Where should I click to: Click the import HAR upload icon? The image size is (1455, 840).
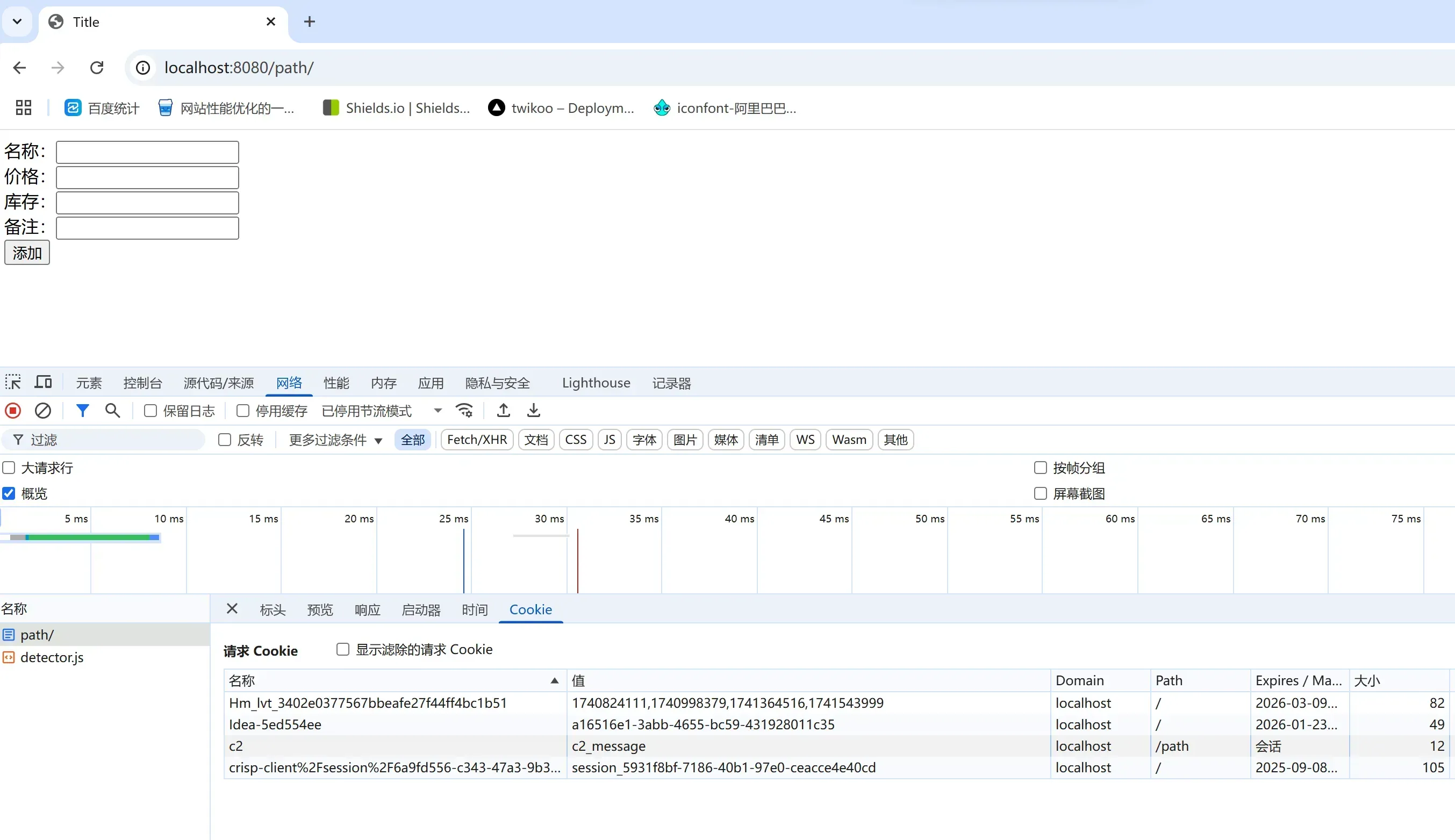point(504,411)
